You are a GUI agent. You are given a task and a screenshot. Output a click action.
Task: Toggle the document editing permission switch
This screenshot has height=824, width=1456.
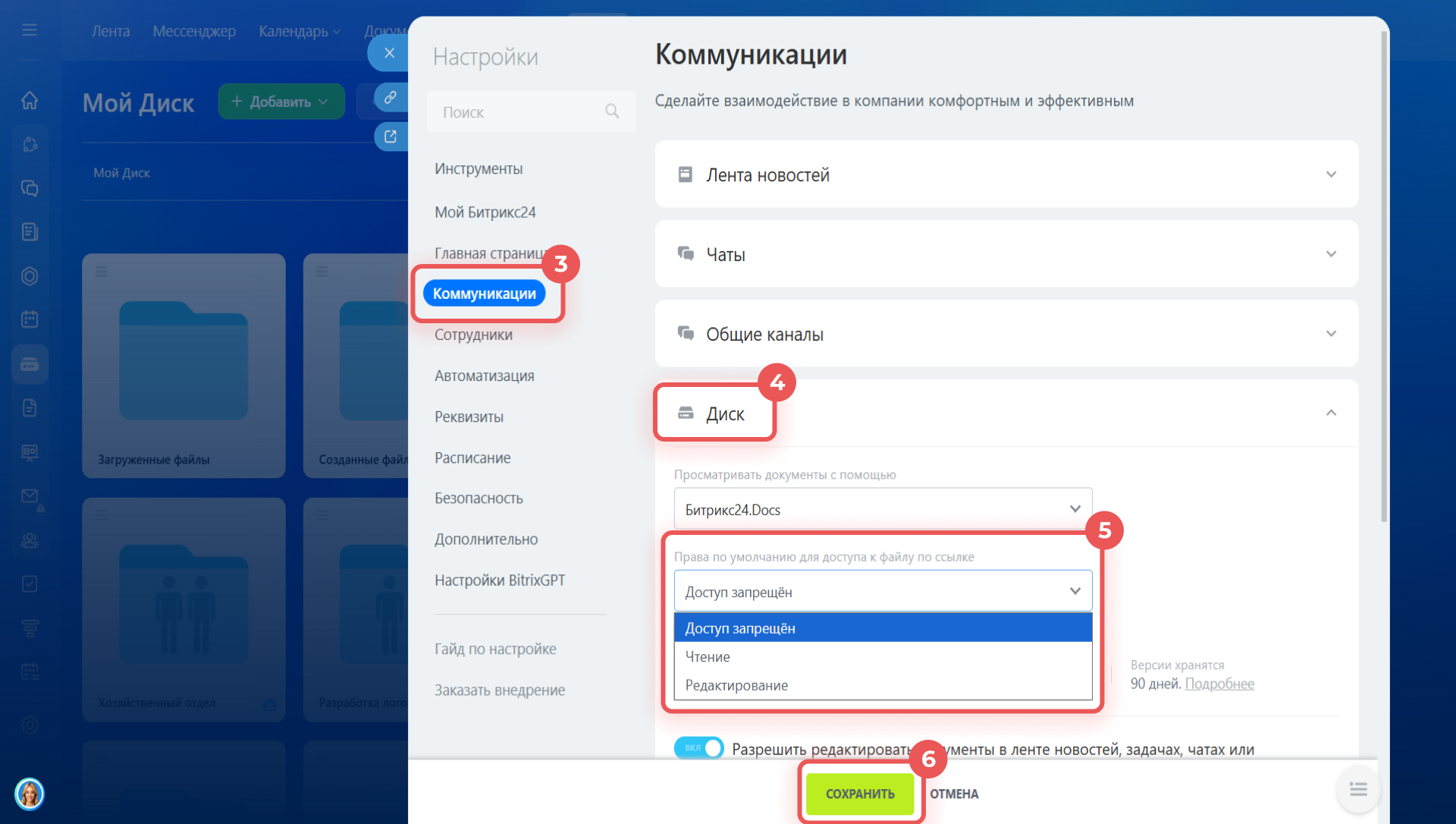pyautogui.click(x=698, y=748)
